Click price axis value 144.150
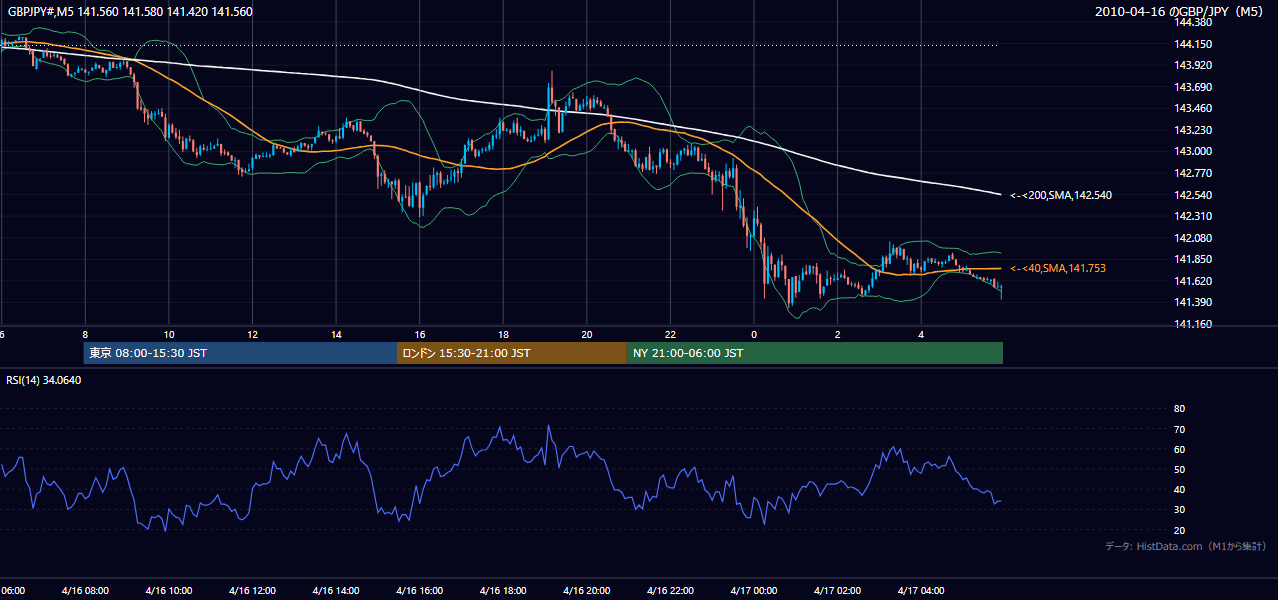Image resolution: width=1278 pixels, height=600 pixels. pos(1193,44)
